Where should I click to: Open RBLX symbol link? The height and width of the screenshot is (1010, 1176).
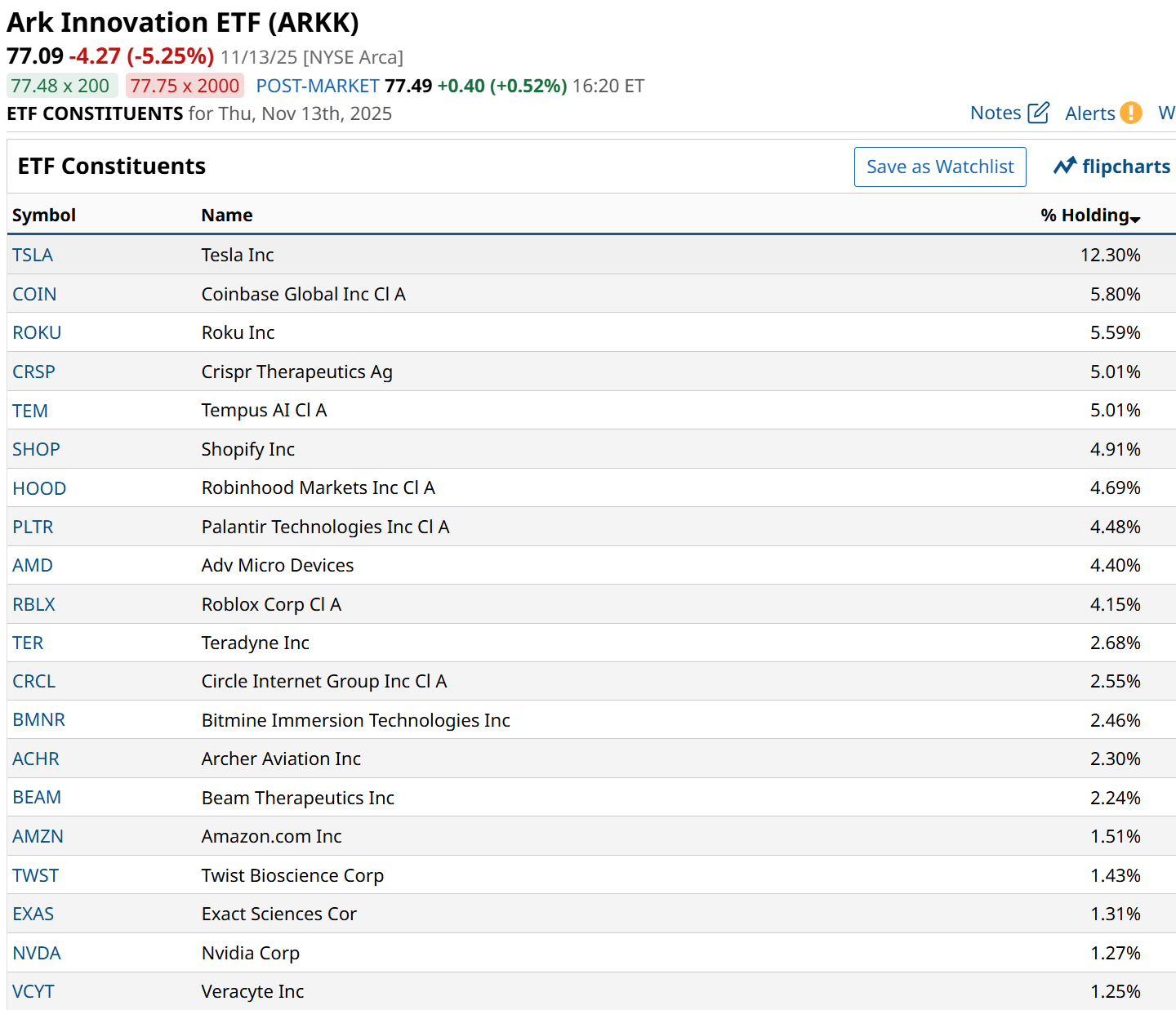coord(33,604)
